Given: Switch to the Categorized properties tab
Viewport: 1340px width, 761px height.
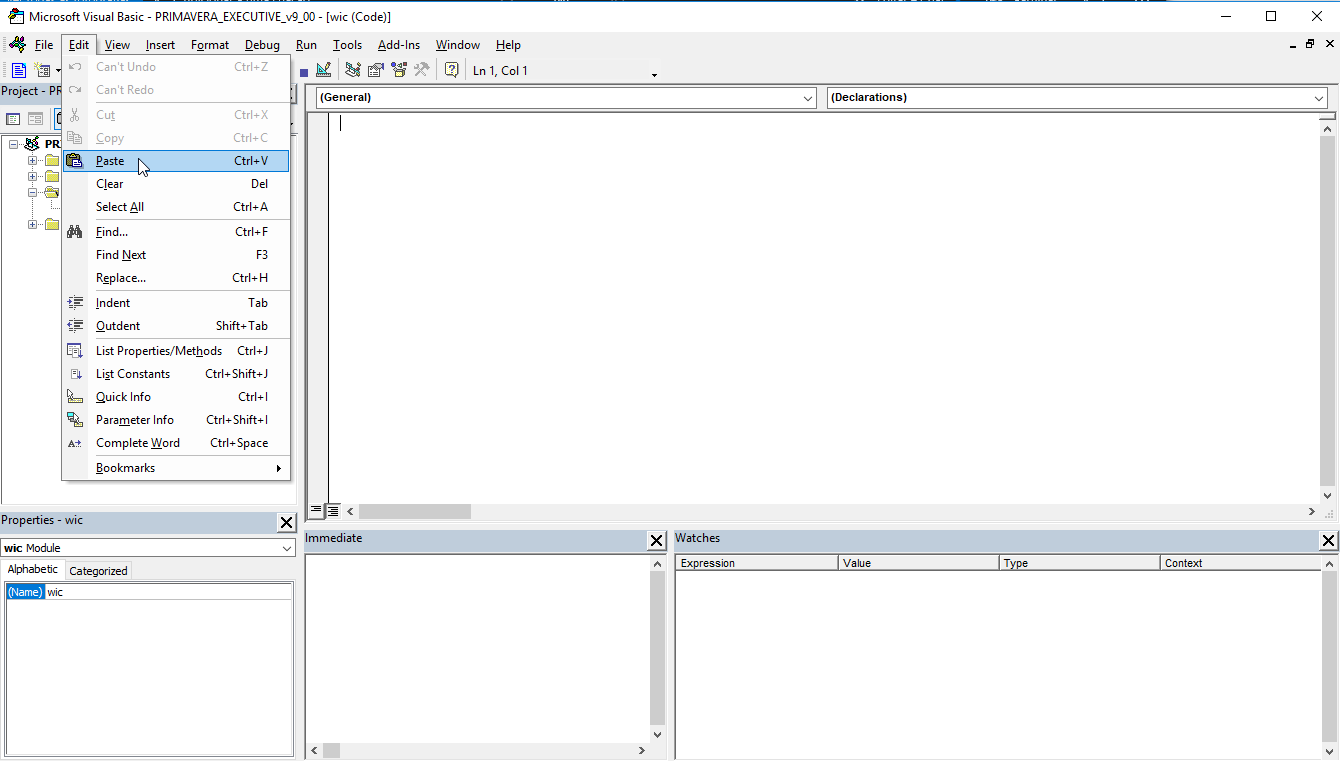Looking at the screenshot, I should coord(98,571).
